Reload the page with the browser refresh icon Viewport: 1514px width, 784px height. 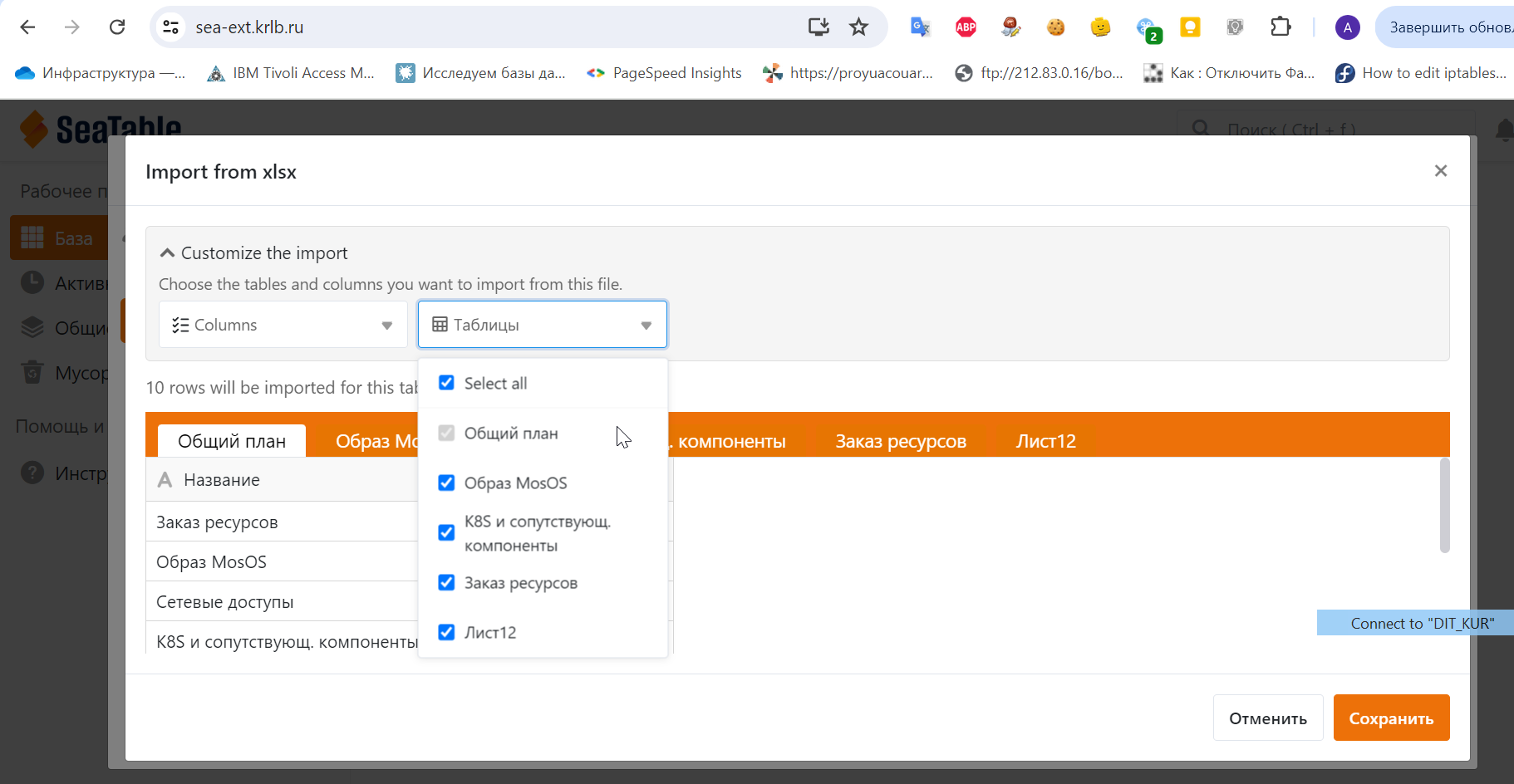coord(117,27)
